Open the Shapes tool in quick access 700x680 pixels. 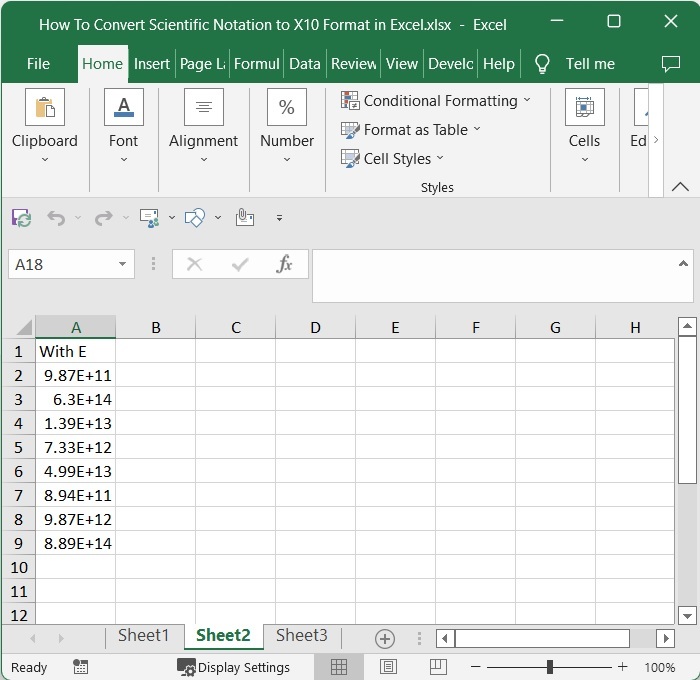tap(195, 217)
